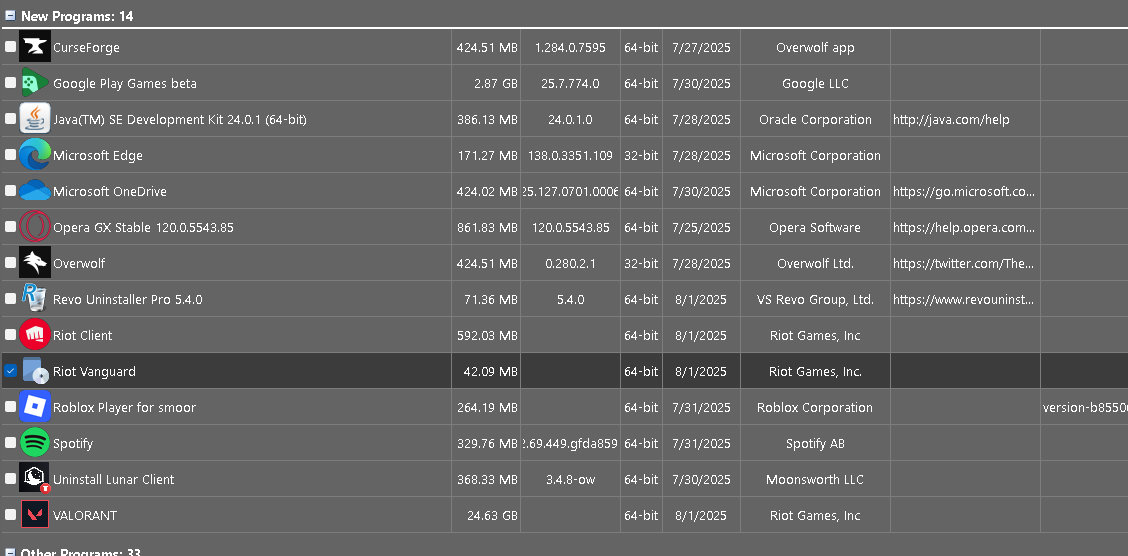Collapse the New Programs group

click(x=10, y=15)
